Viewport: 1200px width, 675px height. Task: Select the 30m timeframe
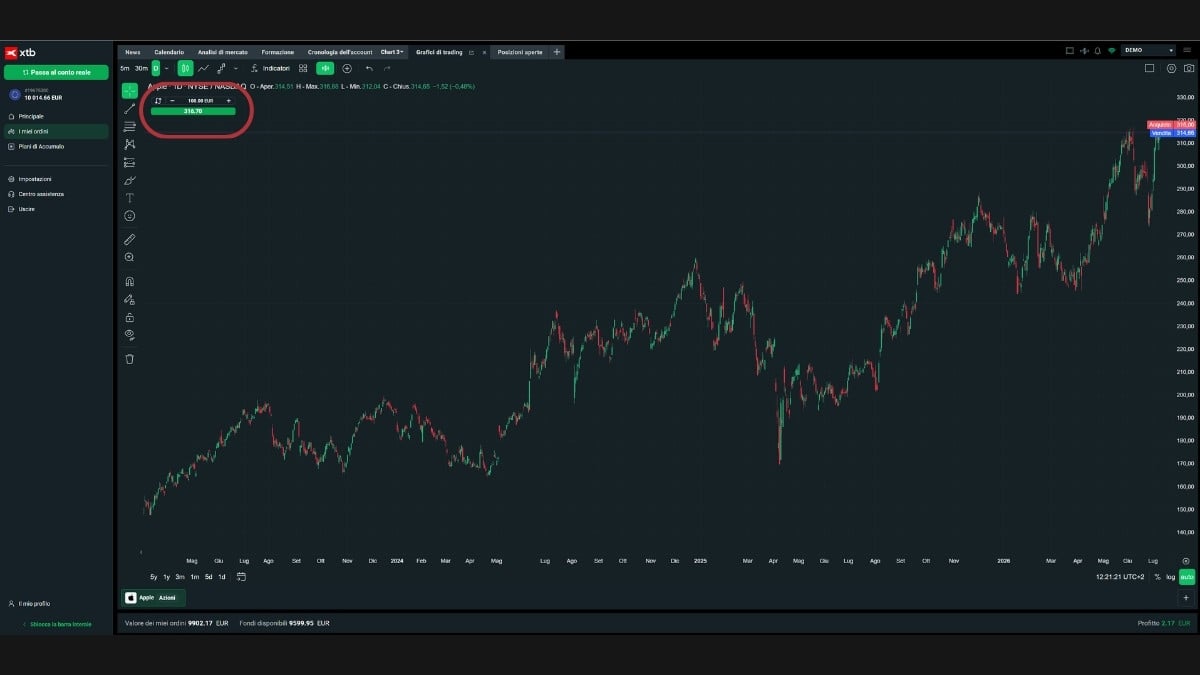(x=141, y=68)
